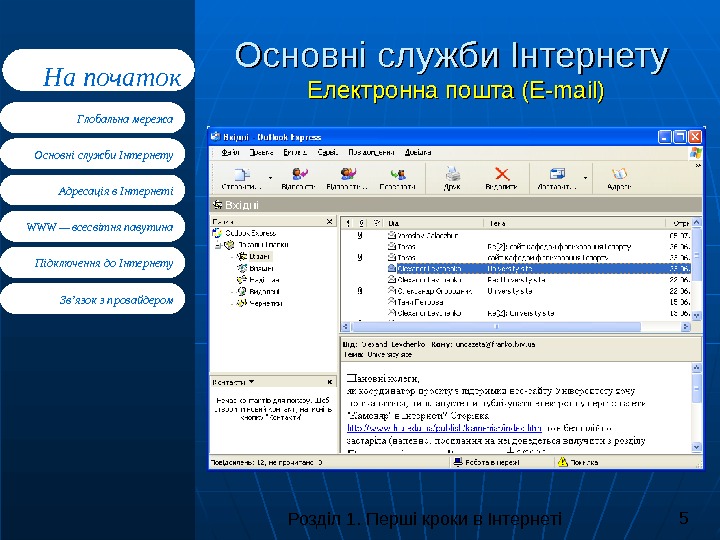Close the Contacts pane

point(329,382)
